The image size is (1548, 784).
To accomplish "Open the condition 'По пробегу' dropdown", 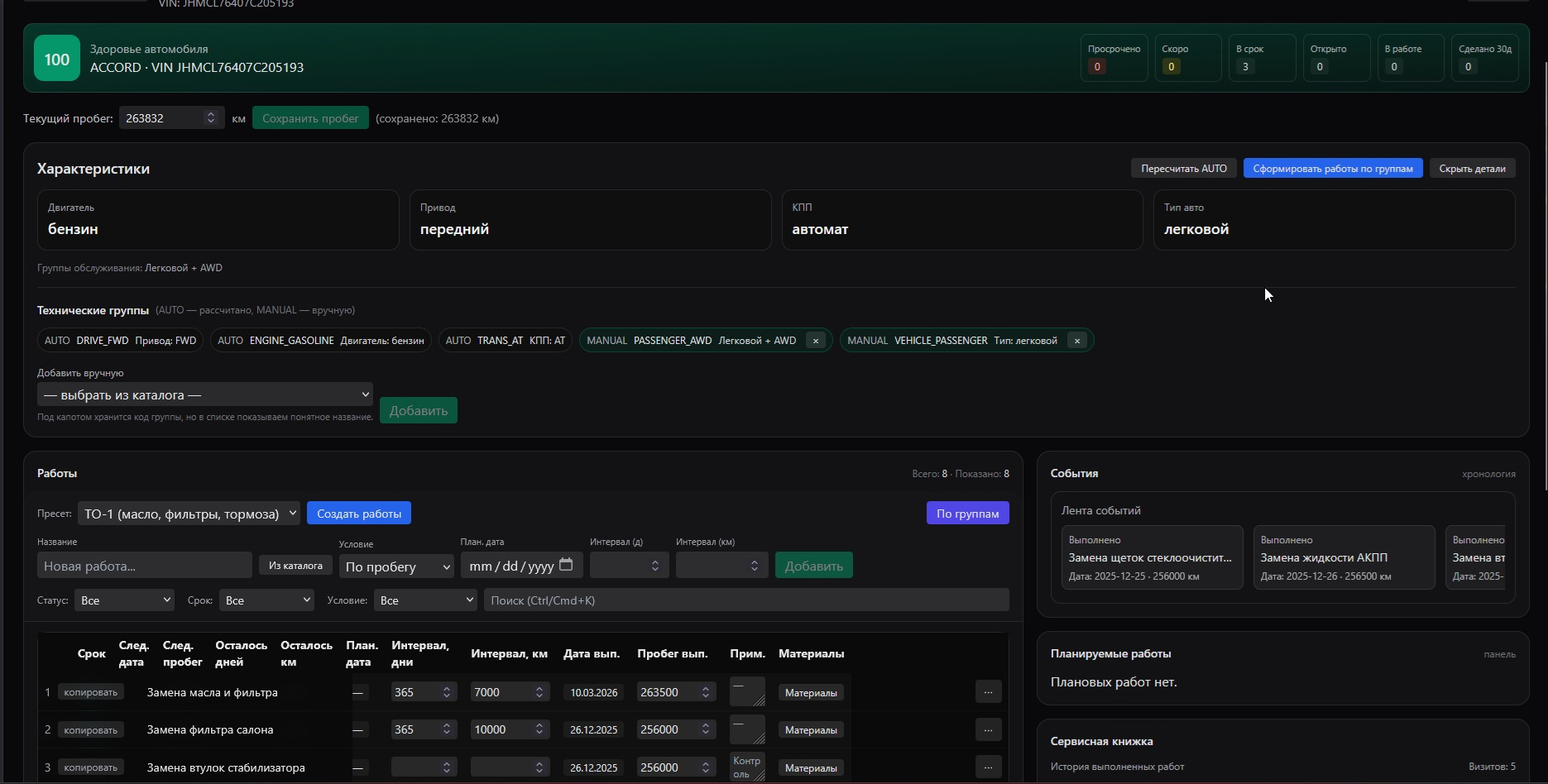I will (395, 566).
